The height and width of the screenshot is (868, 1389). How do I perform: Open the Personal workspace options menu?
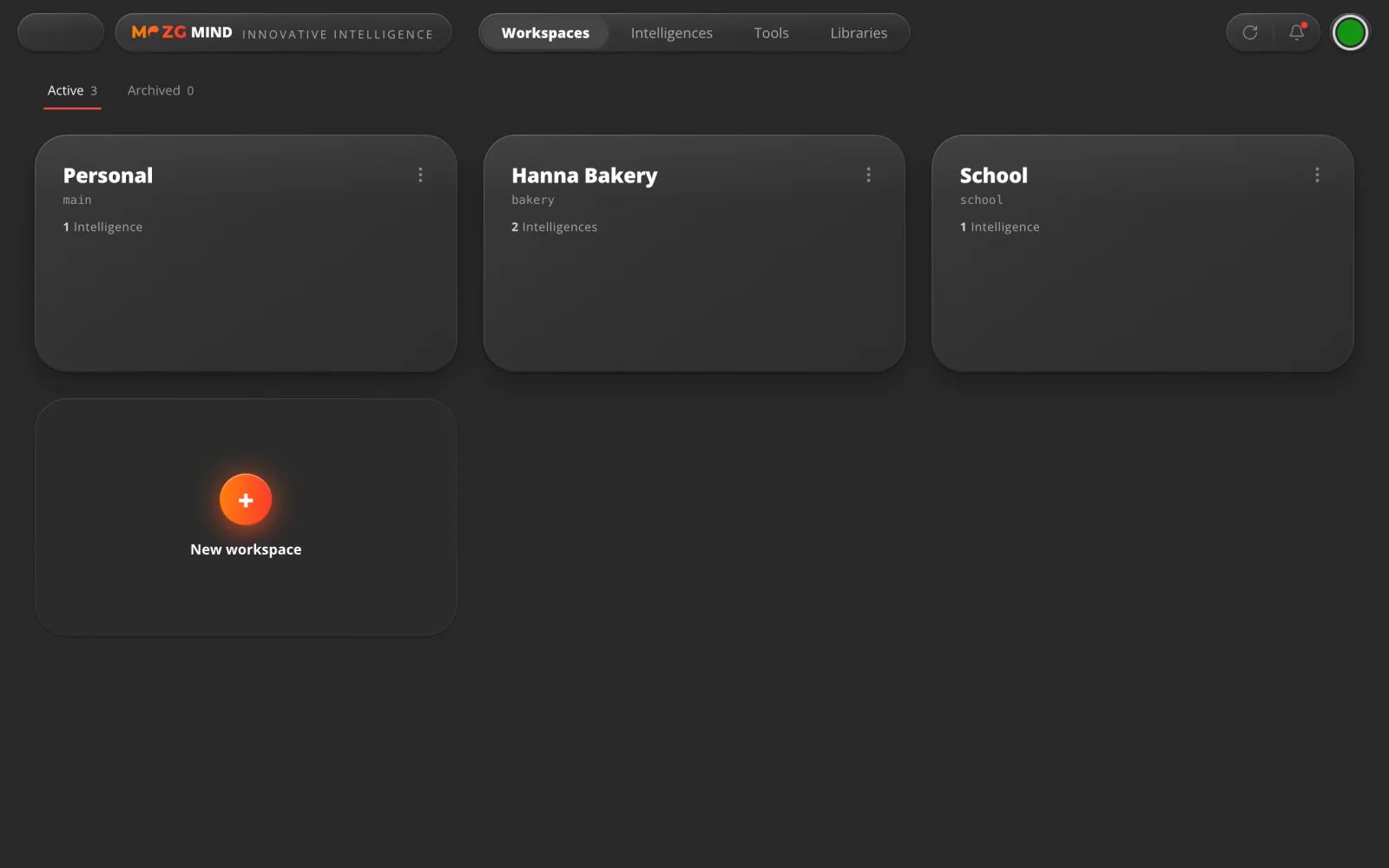(x=420, y=174)
